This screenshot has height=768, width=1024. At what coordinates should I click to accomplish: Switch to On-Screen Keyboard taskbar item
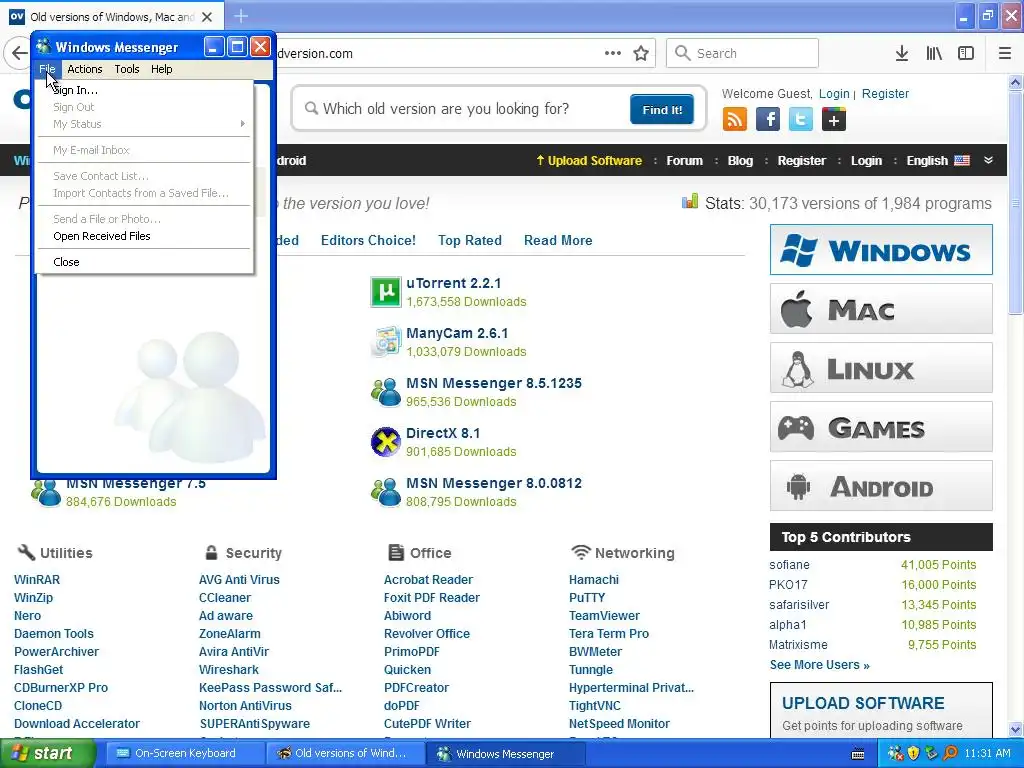tap(184, 753)
